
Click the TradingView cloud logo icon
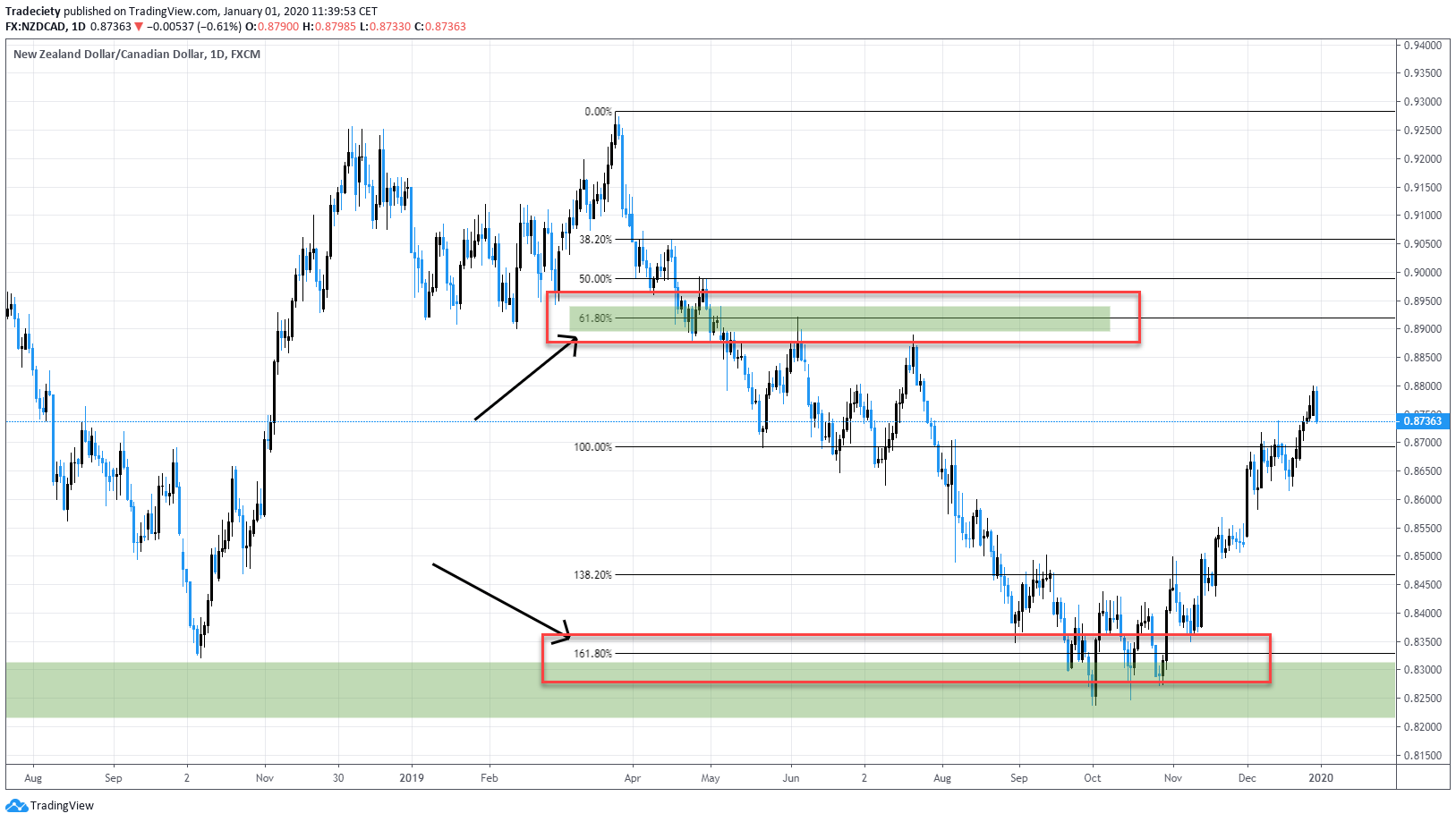click(x=17, y=806)
